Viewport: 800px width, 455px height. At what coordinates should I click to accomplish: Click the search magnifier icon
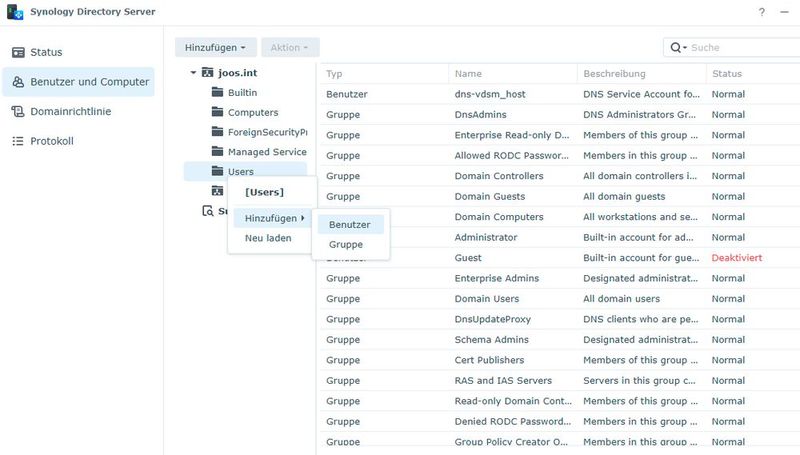click(x=676, y=47)
